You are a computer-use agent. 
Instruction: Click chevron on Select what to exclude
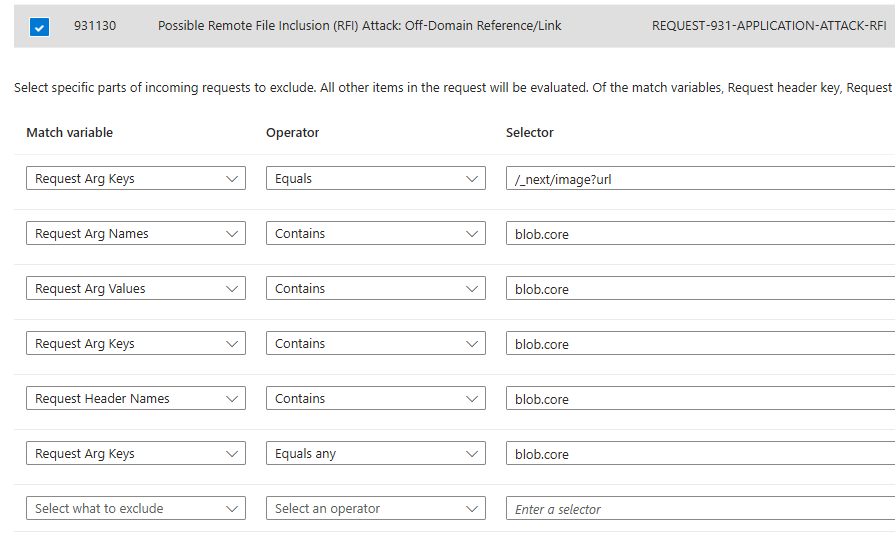(x=232, y=509)
